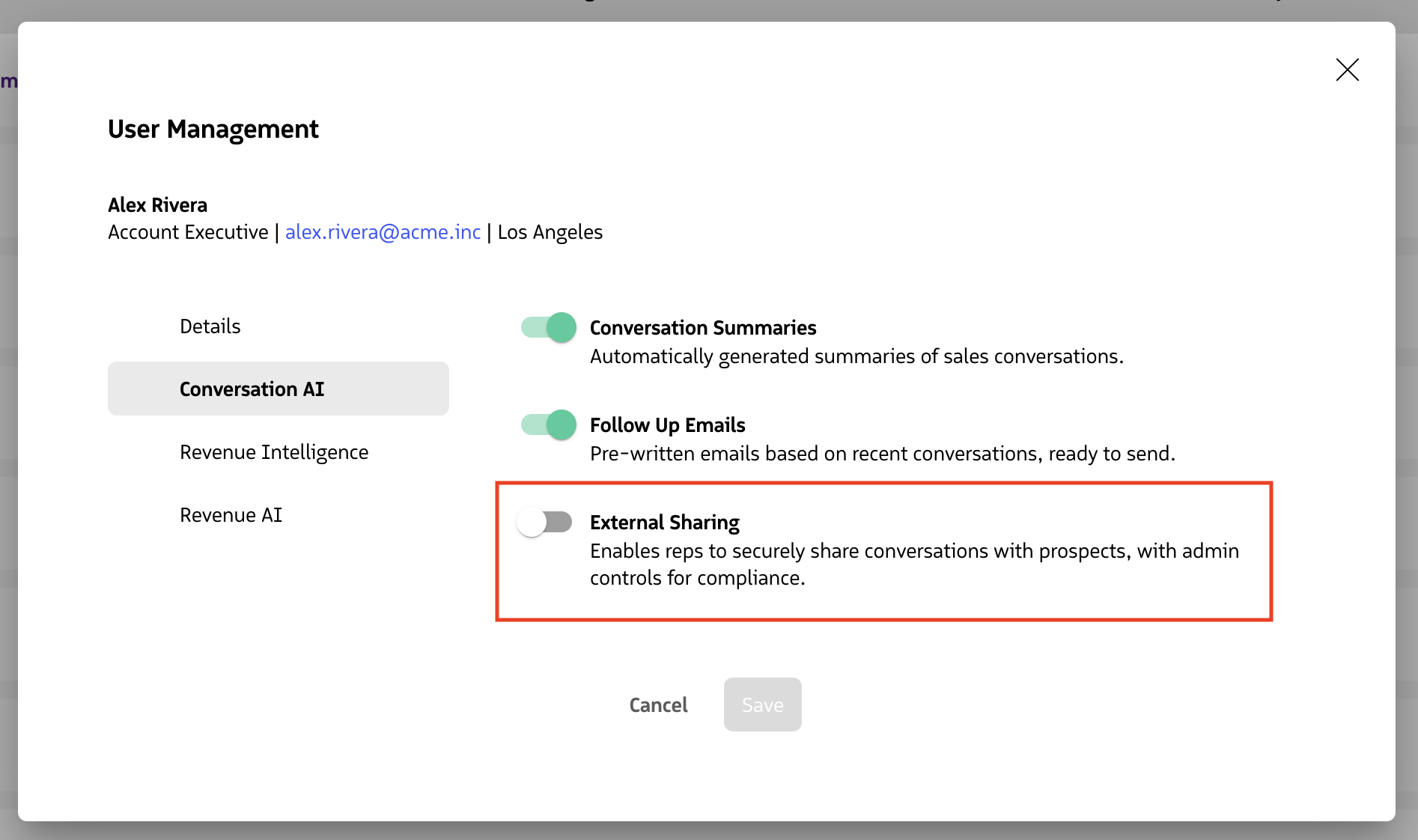Email Alex via alex.rivera@acme.inc link
The image size is (1418, 840).
pyautogui.click(x=383, y=232)
